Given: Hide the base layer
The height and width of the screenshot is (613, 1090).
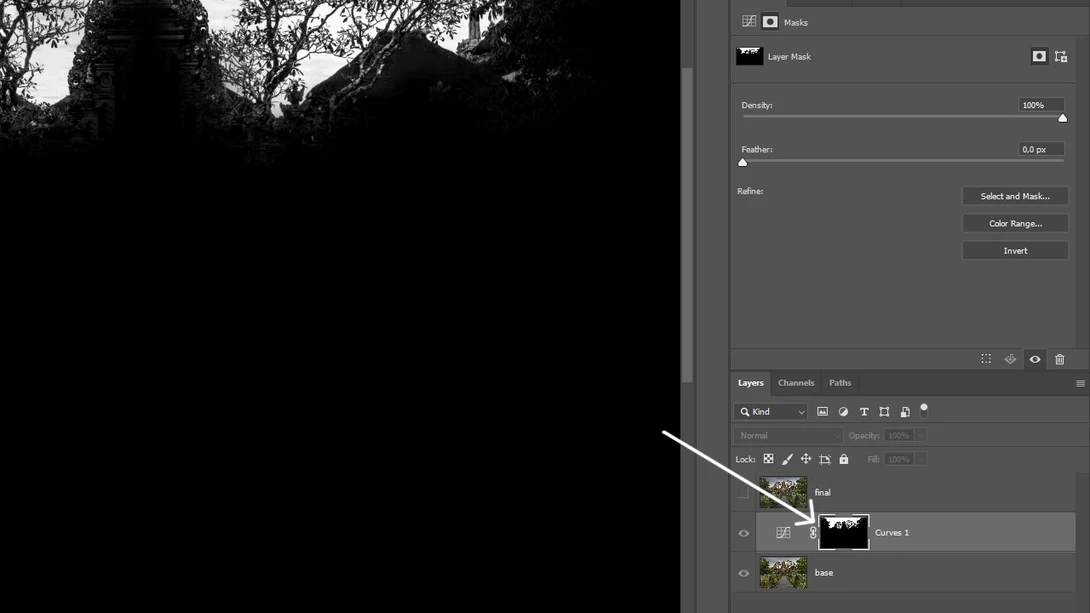Looking at the screenshot, I should (x=743, y=572).
